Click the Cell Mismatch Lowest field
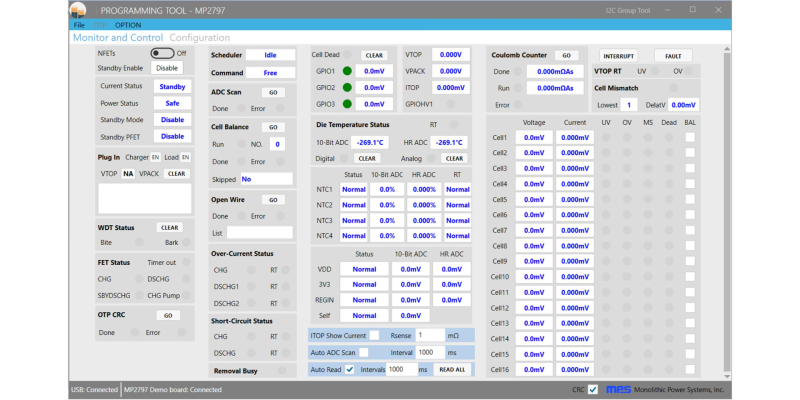This screenshot has width=800, height=400. [629, 105]
